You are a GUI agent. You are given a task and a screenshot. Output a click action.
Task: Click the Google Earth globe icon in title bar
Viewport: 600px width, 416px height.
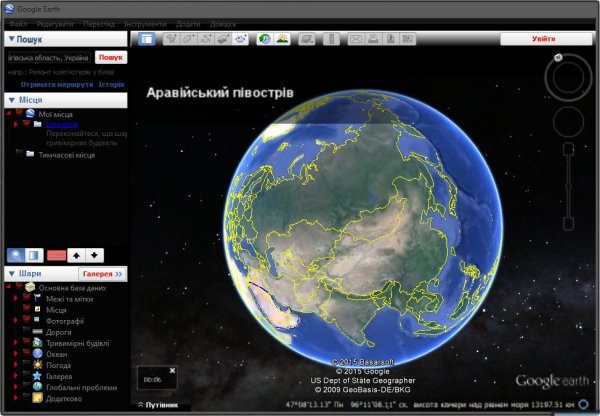pos(10,9)
